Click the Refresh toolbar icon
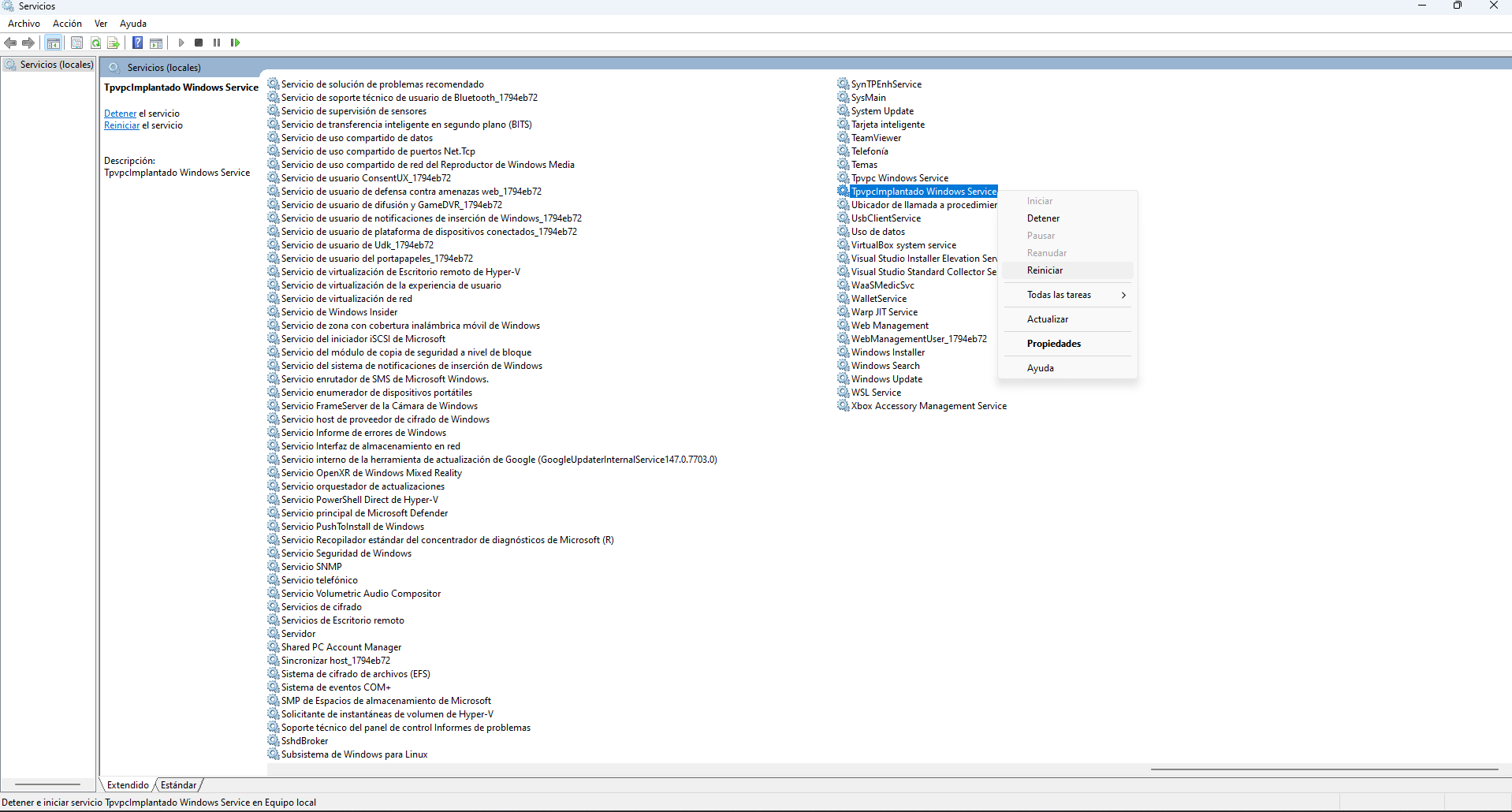This screenshot has height=812, width=1512. click(x=95, y=43)
